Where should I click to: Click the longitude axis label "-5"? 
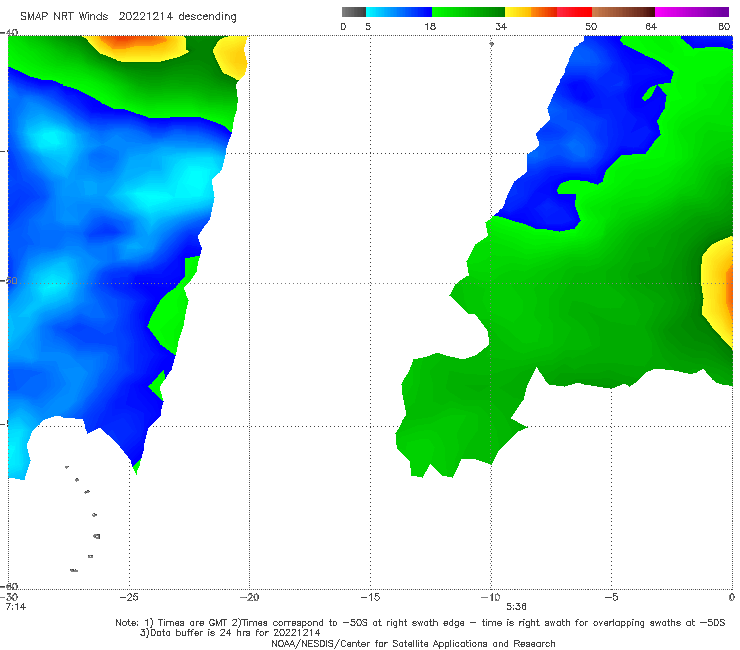[611, 597]
